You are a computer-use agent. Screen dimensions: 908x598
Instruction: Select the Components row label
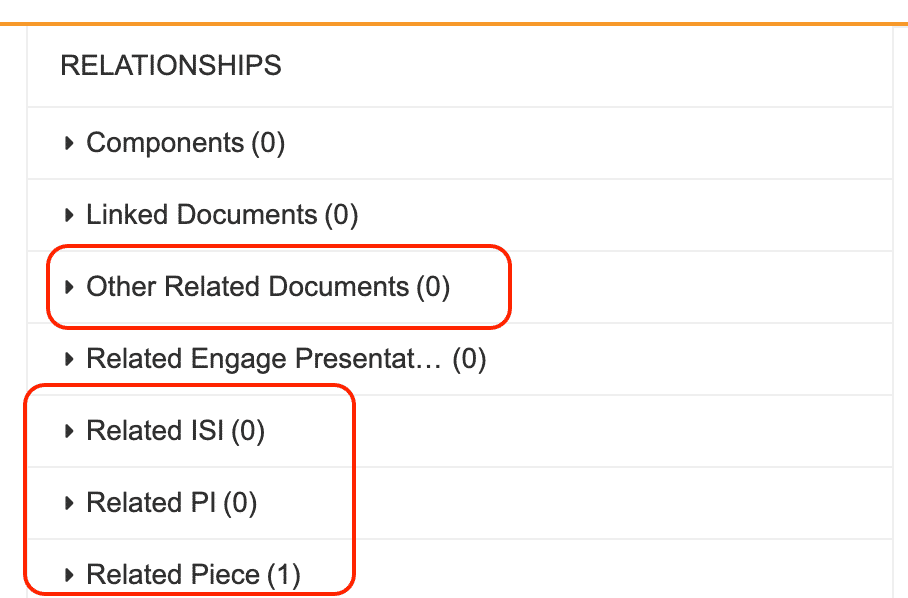point(165,143)
